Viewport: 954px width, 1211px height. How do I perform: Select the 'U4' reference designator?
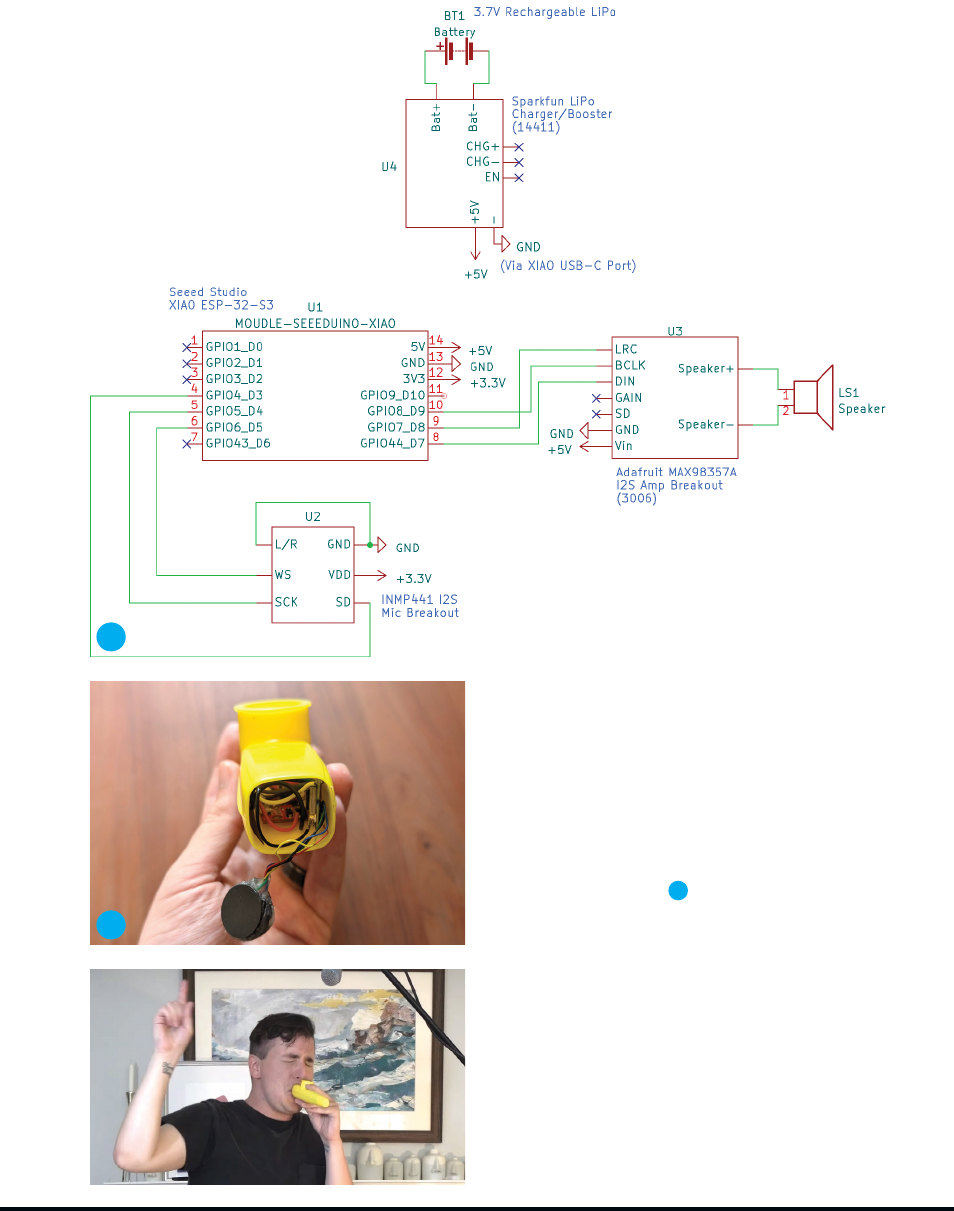(x=389, y=167)
